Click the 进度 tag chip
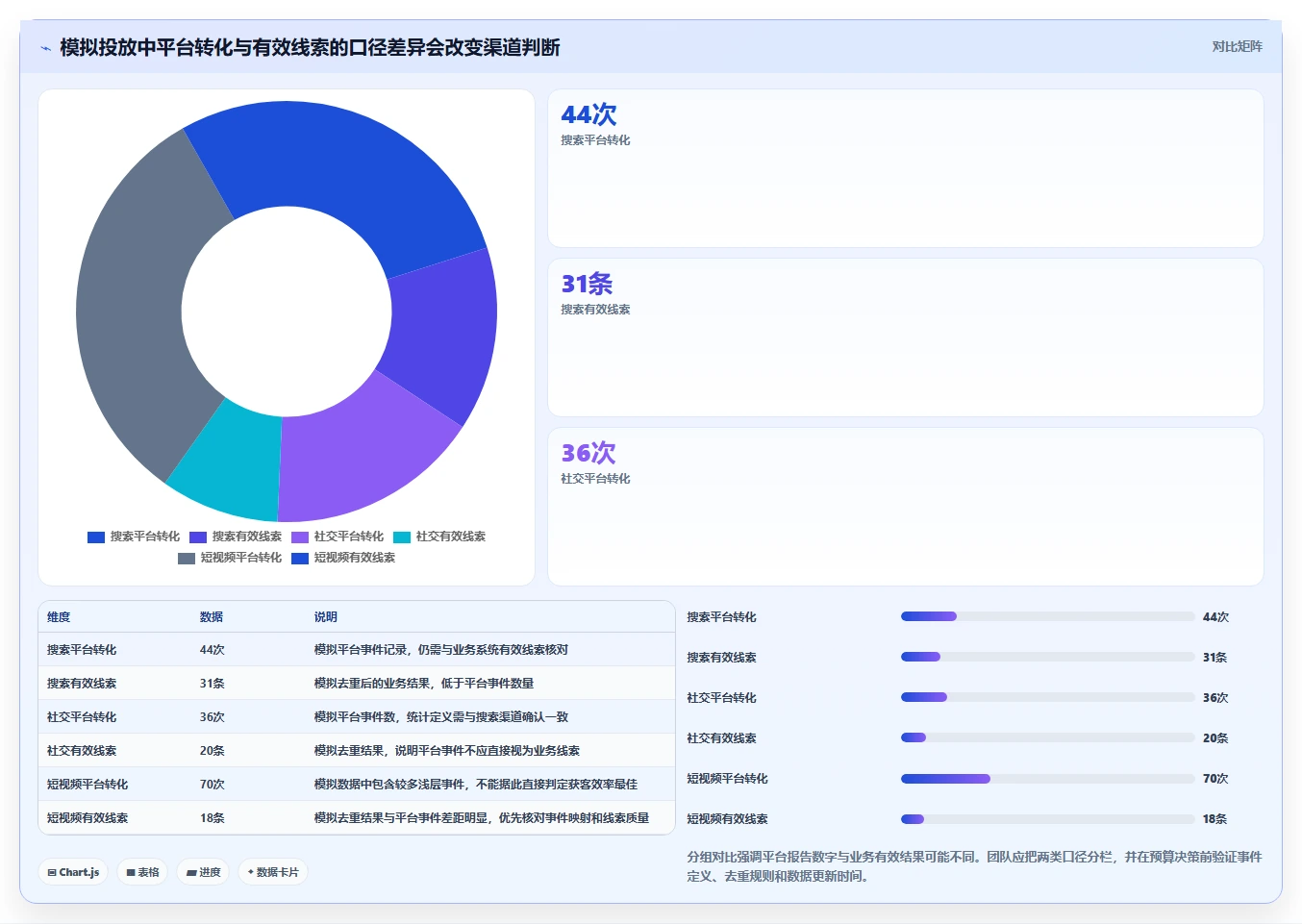This screenshot has height=924, width=1302. tap(203, 872)
